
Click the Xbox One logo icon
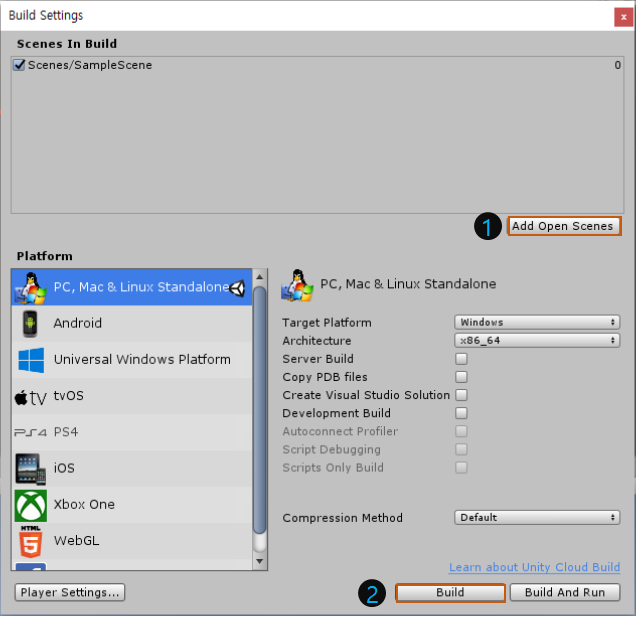(x=31, y=505)
